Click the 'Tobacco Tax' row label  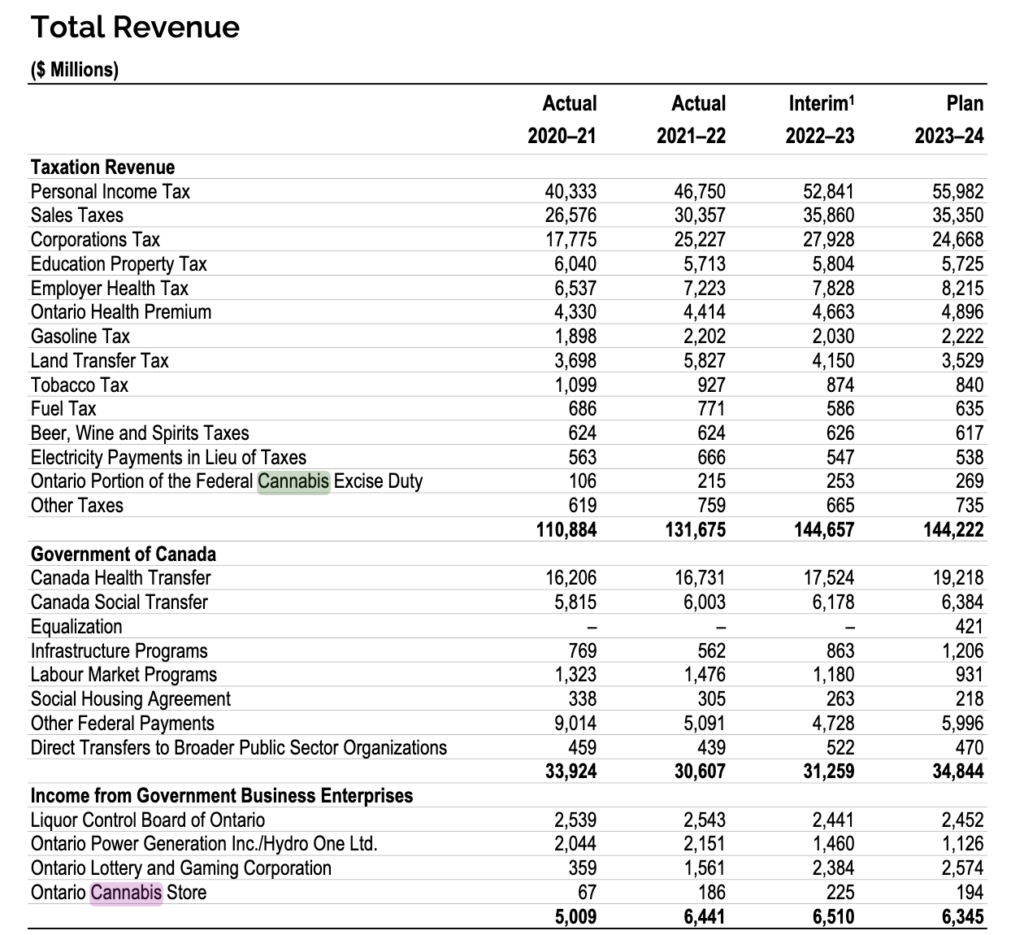click(x=80, y=385)
